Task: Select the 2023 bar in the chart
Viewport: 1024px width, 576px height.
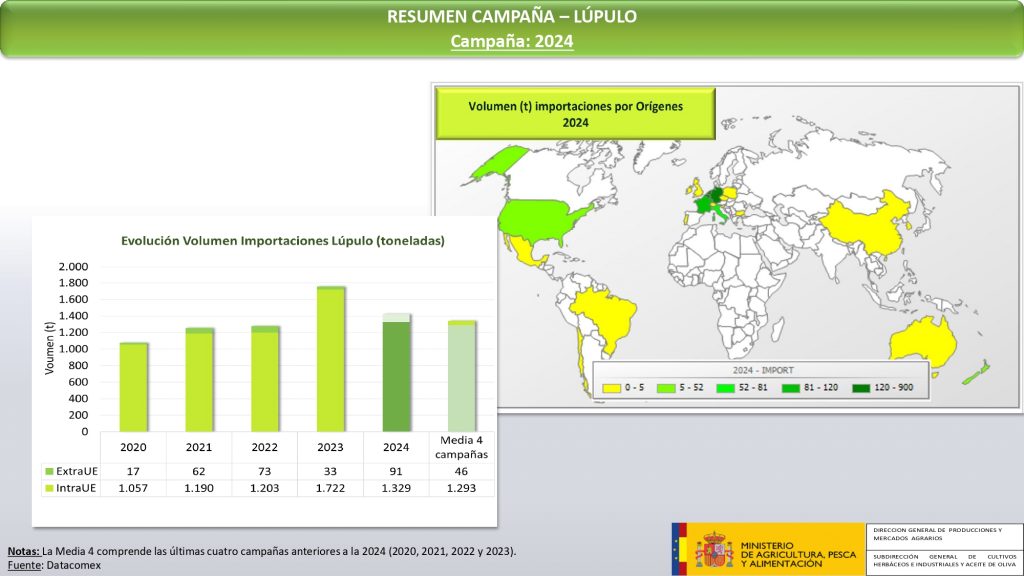Action: [x=331, y=359]
